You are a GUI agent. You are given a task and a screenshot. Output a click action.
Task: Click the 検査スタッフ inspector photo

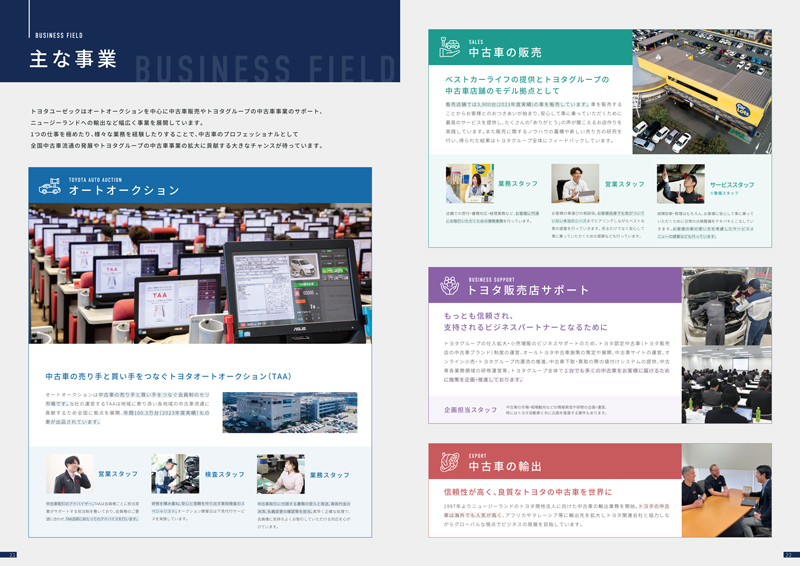click(x=175, y=474)
